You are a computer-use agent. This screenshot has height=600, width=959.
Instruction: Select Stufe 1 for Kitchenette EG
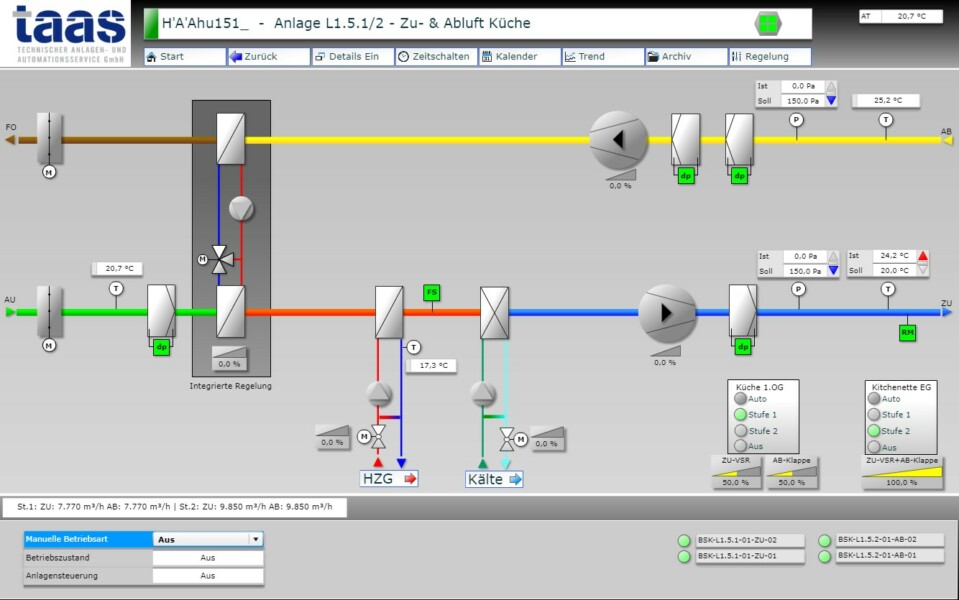coord(874,414)
